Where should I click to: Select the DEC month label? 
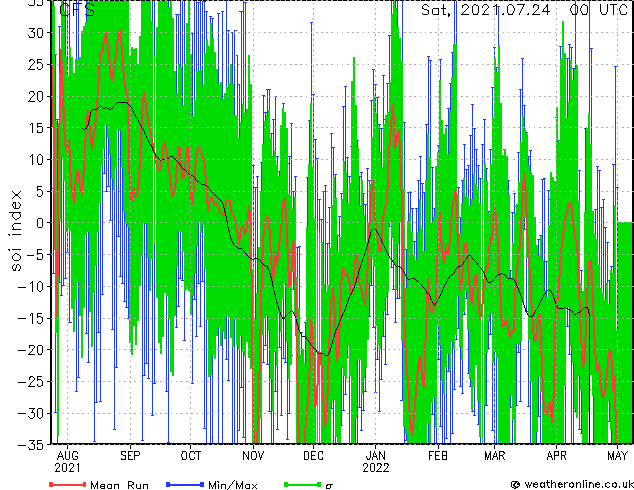pyautogui.click(x=313, y=454)
